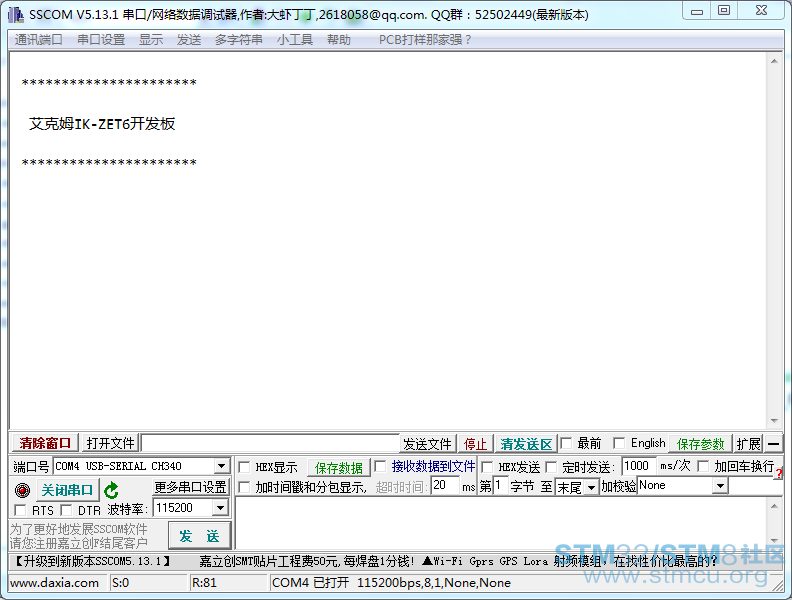Screen dimensions: 792x600
Task: Click COM4 已打开 status text
Action: [310, 583]
